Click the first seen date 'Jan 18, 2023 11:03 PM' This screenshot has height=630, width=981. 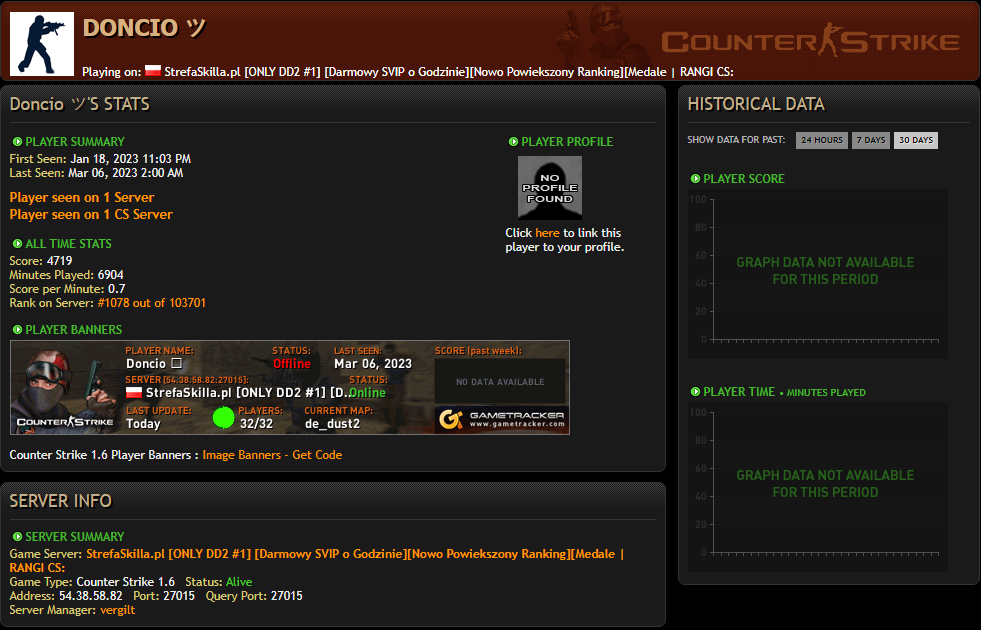(x=130, y=159)
